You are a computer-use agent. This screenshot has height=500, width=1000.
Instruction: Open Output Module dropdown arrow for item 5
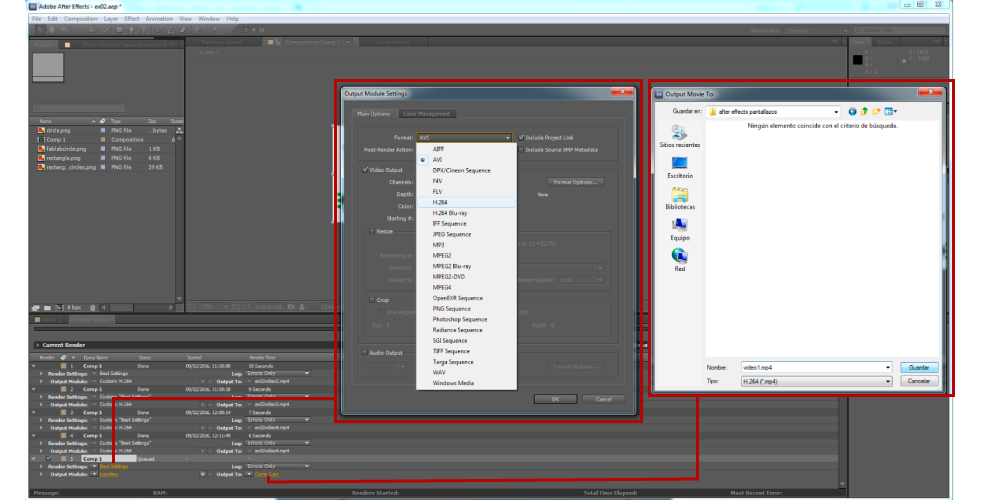(94, 474)
